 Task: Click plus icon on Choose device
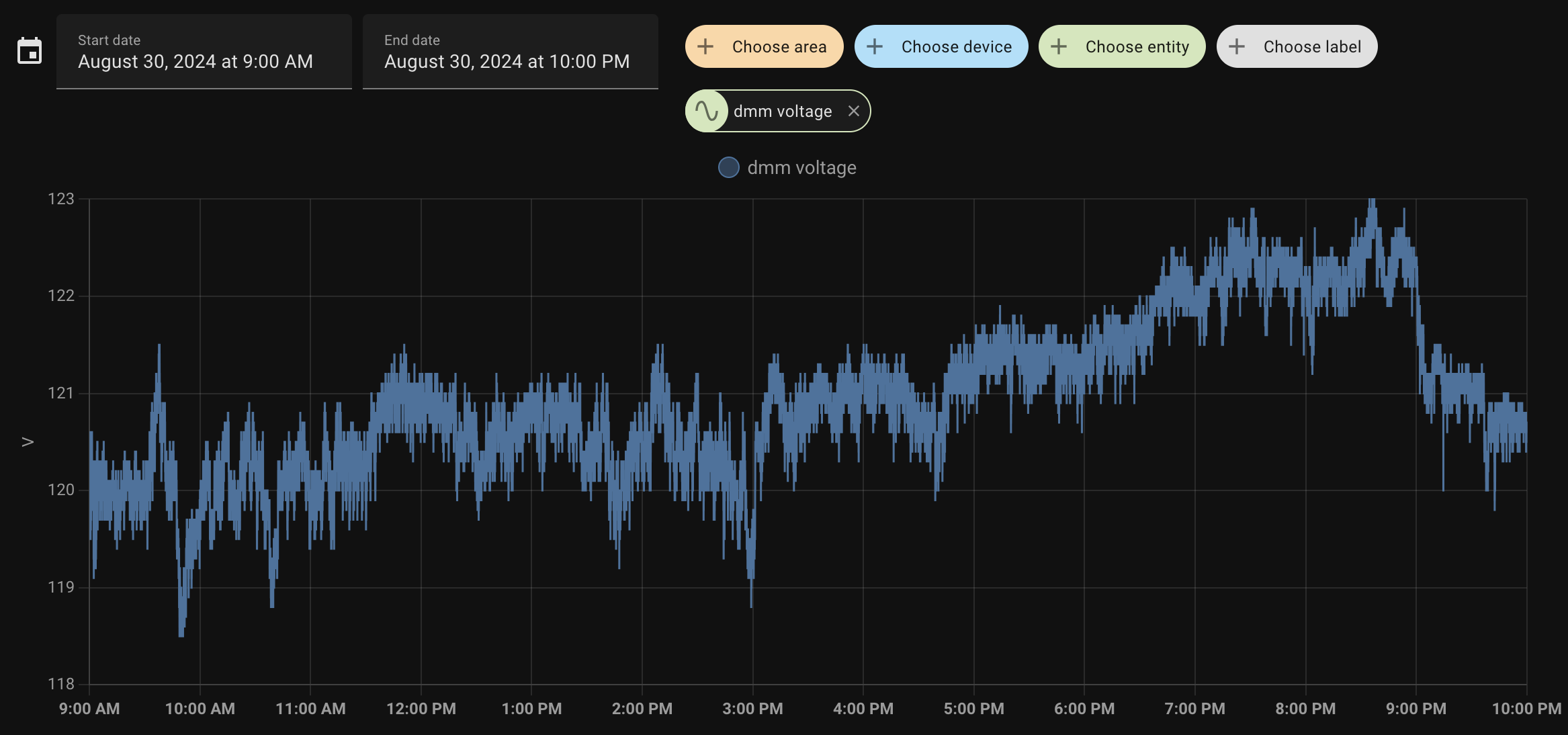pyautogui.click(x=875, y=46)
